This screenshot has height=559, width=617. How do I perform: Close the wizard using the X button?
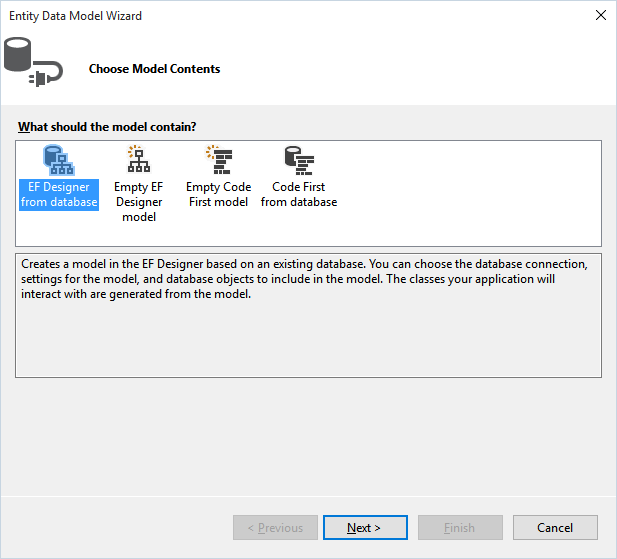coord(600,15)
